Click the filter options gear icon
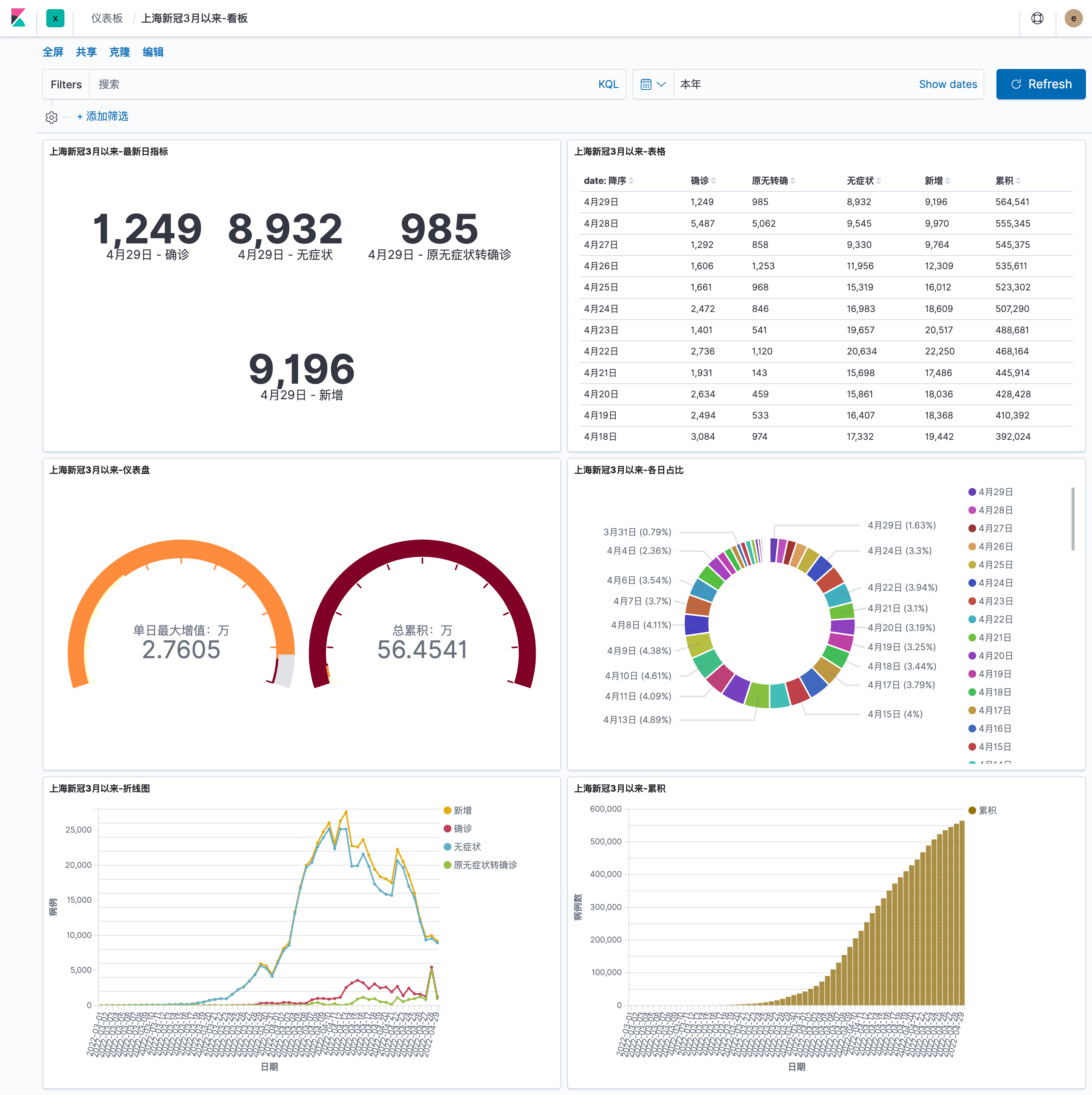1092x1095 pixels. tap(52, 117)
